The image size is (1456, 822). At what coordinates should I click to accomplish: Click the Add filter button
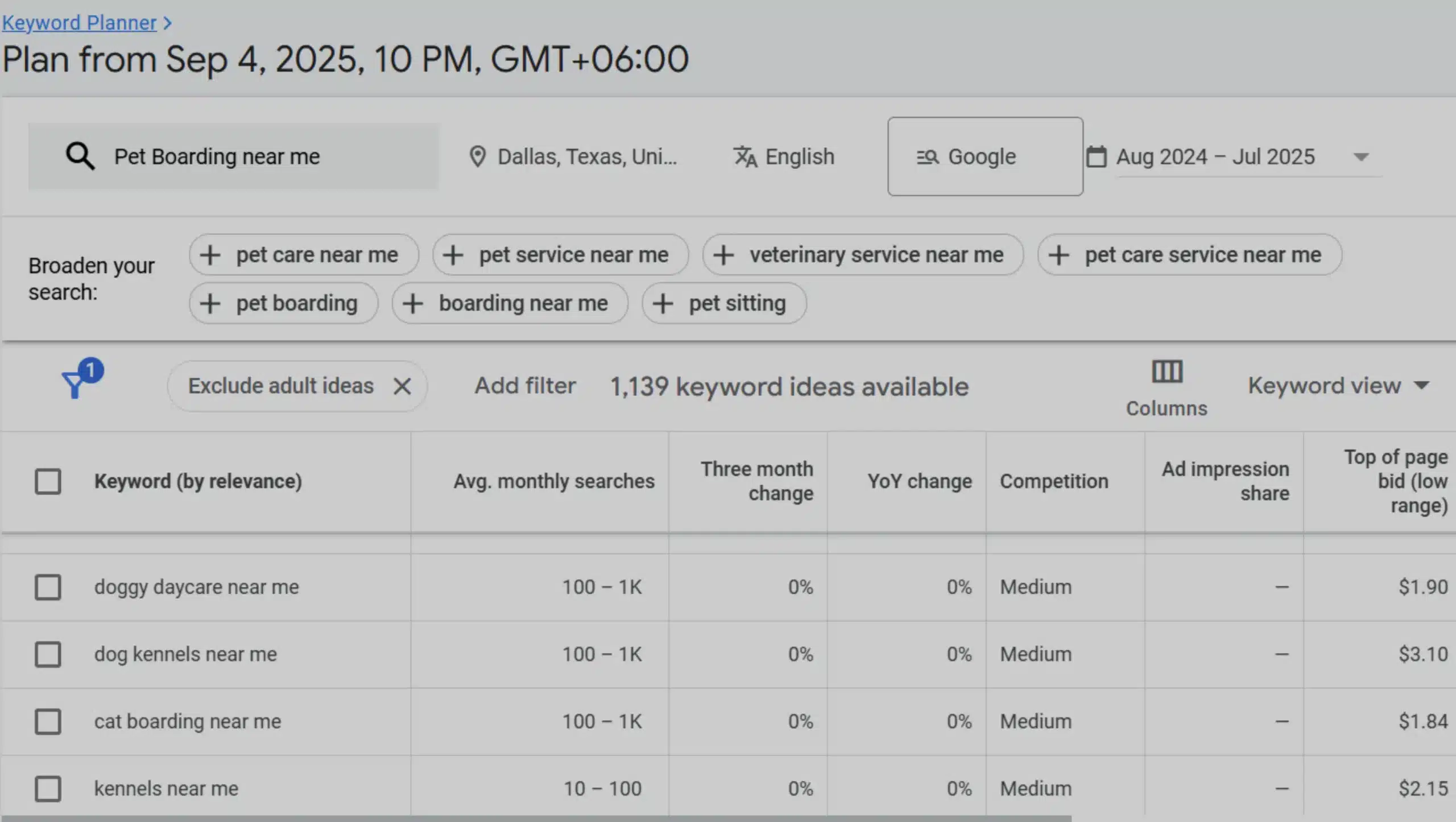click(x=525, y=386)
